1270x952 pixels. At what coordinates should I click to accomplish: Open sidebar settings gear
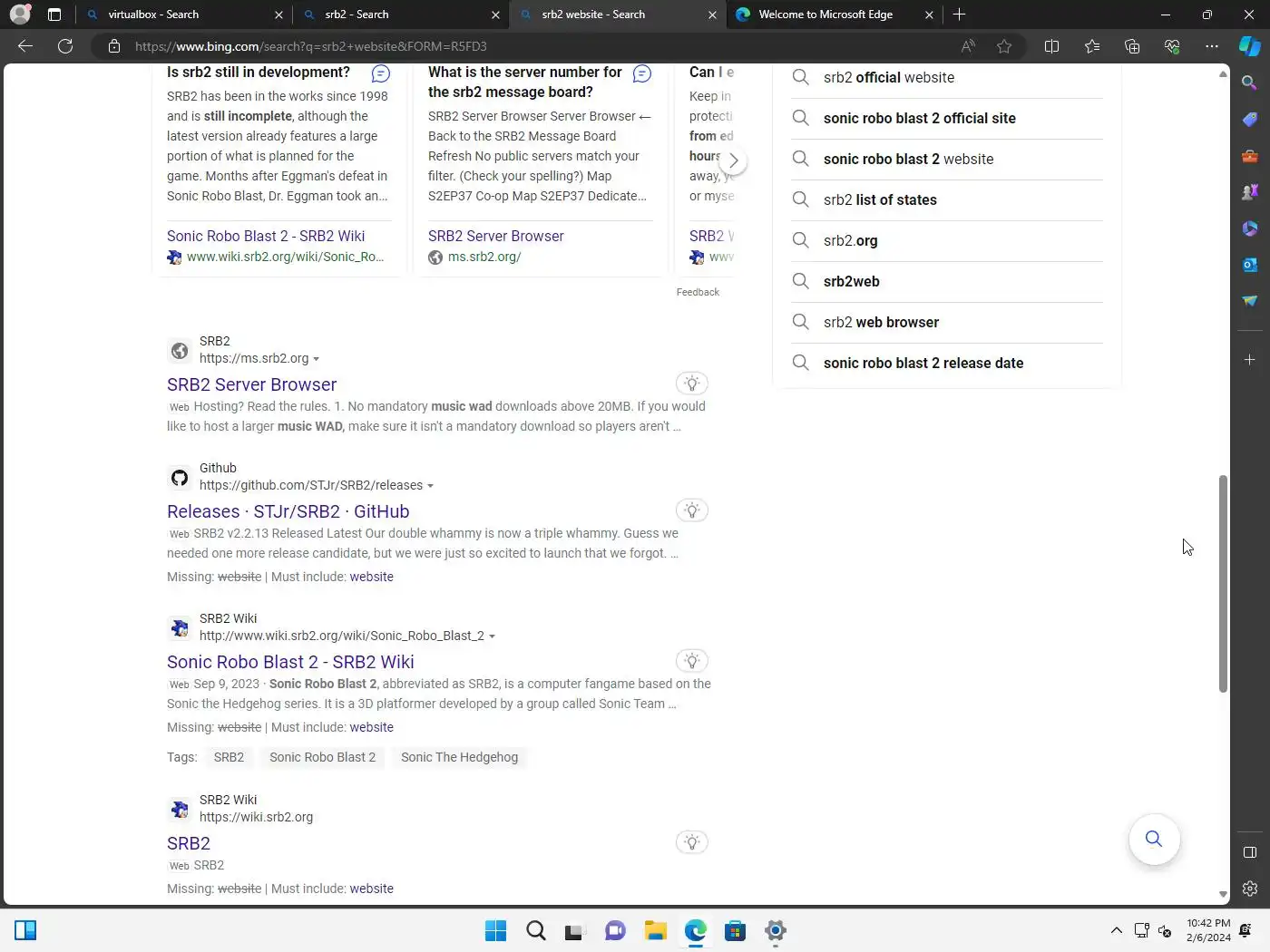[x=1250, y=889]
